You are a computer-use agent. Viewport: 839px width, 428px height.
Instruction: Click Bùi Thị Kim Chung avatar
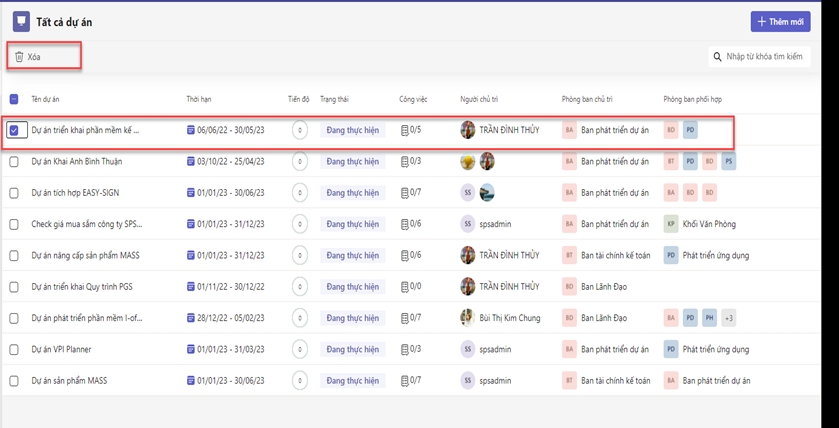pos(467,318)
